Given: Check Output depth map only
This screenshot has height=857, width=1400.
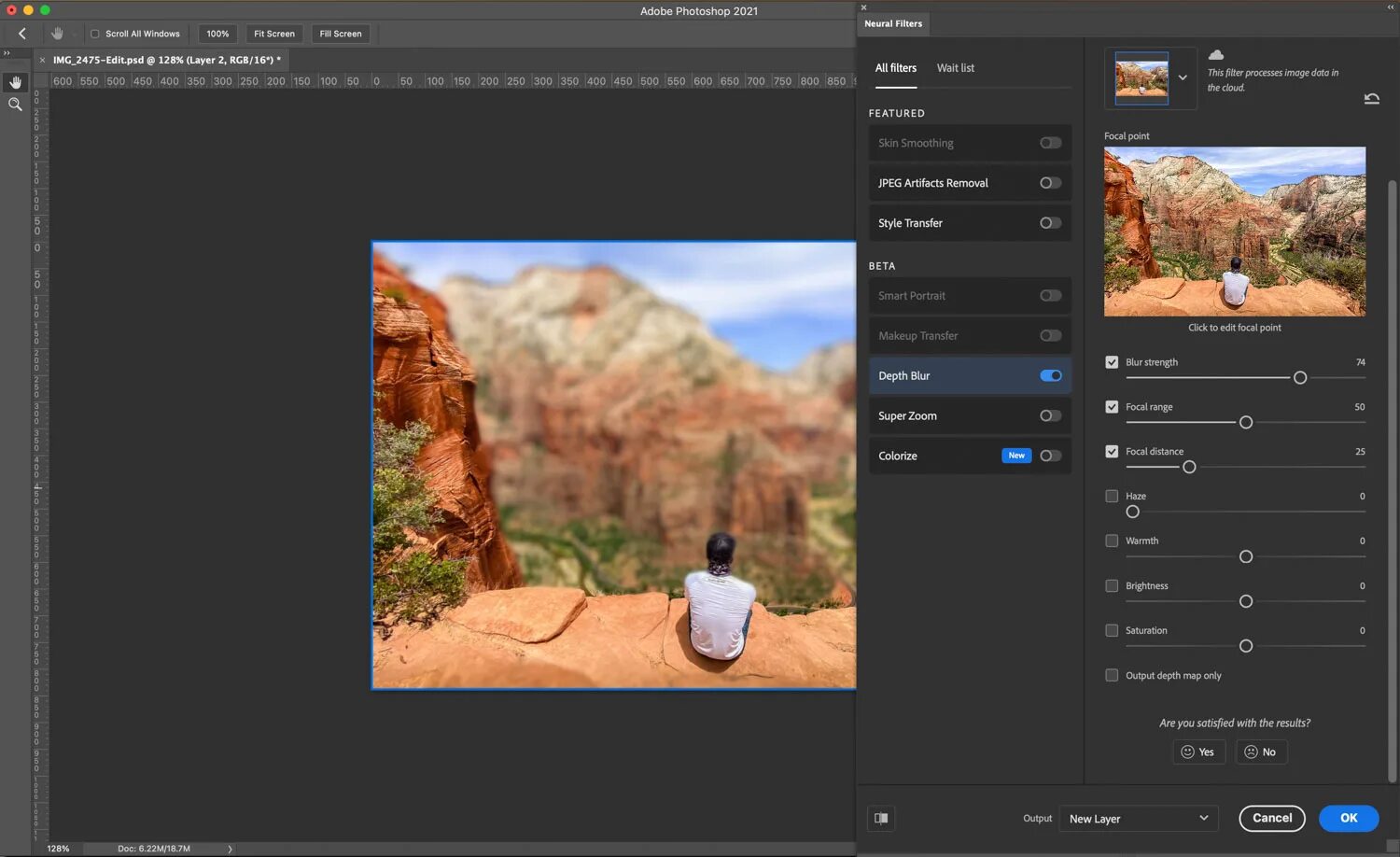Looking at the screenshot, I should [1112, 675].
